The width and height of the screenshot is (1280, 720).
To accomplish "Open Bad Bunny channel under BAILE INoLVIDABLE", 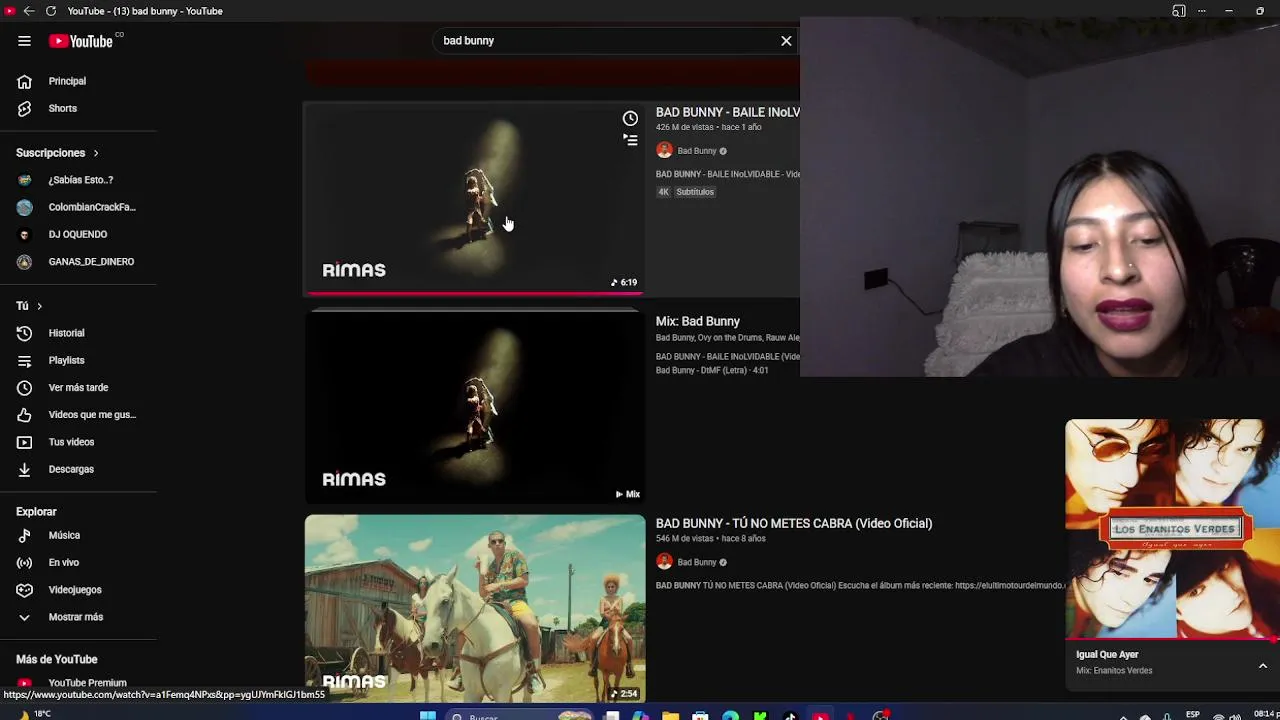I will coord(697,151).
